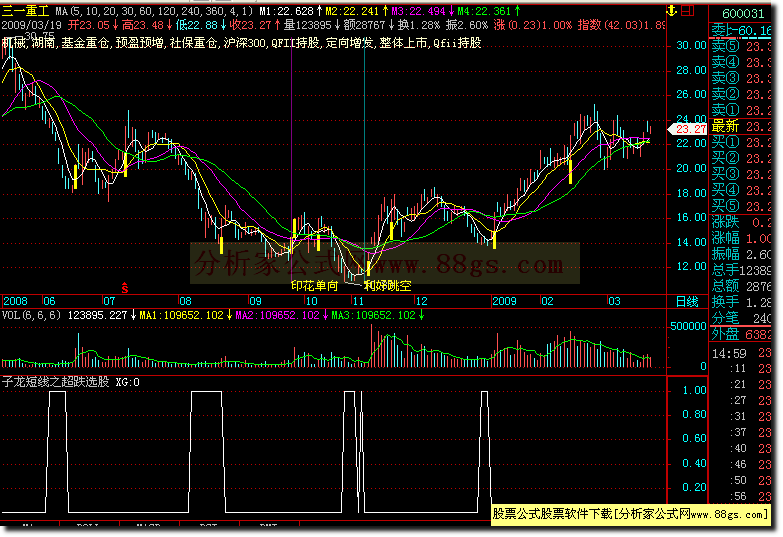Click the 12 month label on the date axis
783x537 pixels.
(421, 301)
